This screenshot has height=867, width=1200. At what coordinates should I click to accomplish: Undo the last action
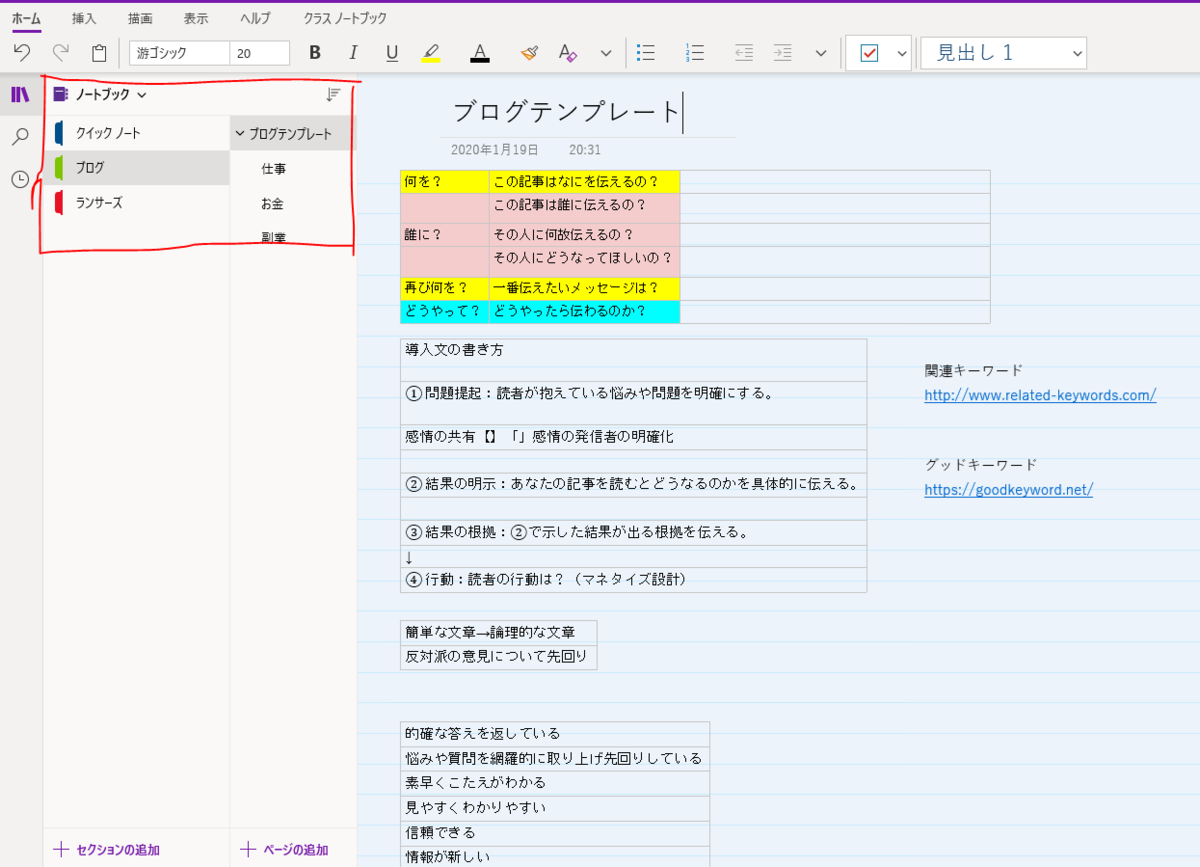22,53
